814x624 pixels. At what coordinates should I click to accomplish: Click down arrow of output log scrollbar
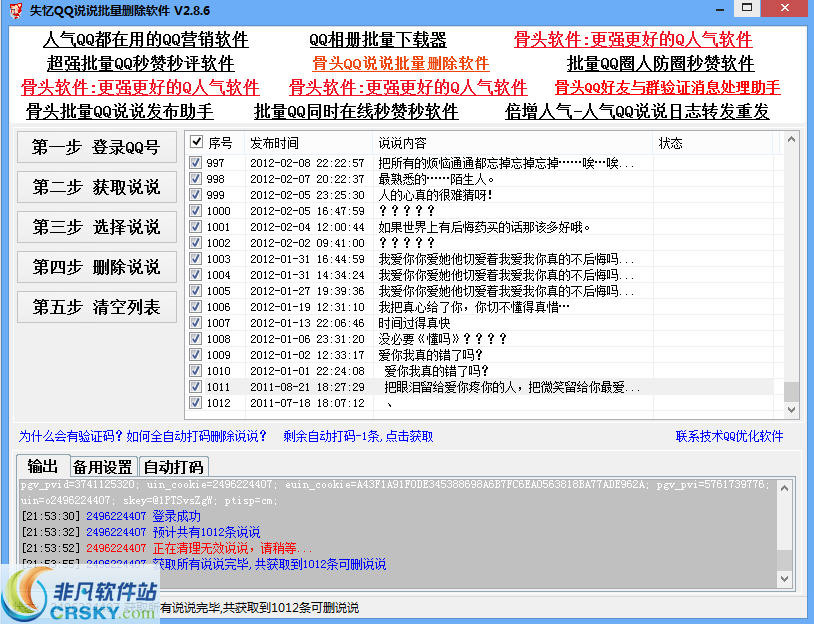click(785, 579)
